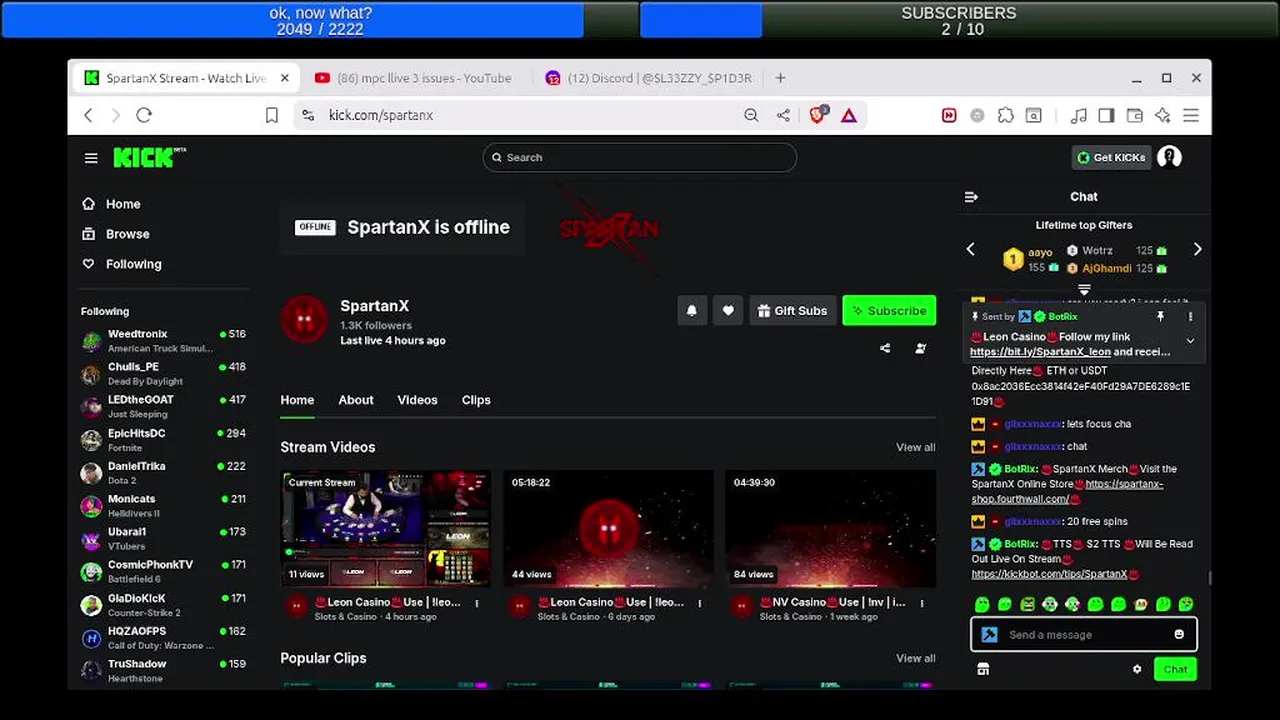Viewport: 1280px width, 720px height.
Task: View all Popular Clips
Action: click(x=915, y=658)
